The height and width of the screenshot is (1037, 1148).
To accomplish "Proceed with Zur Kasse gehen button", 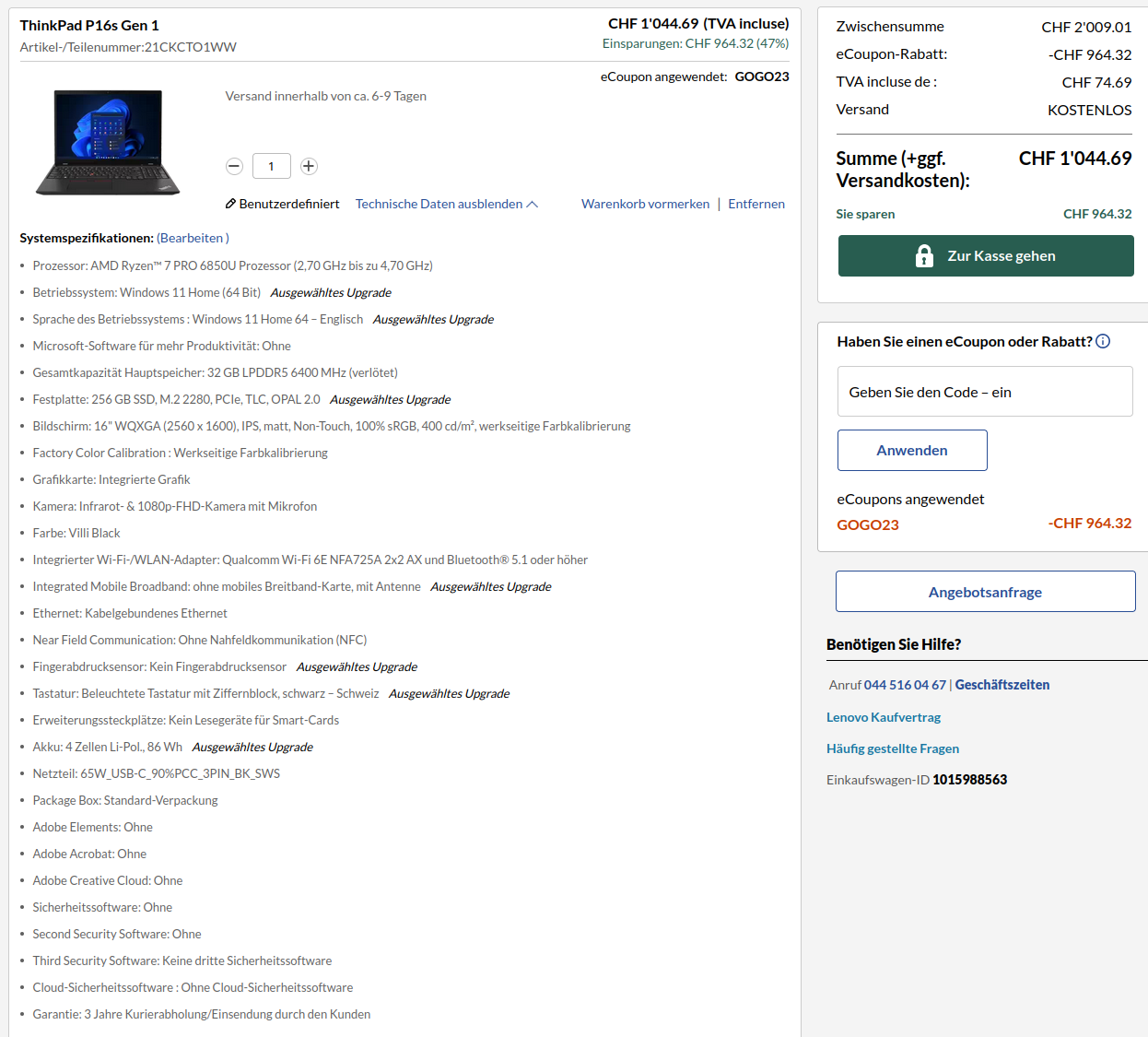I will pyautogui.click(x=986, y=256).
